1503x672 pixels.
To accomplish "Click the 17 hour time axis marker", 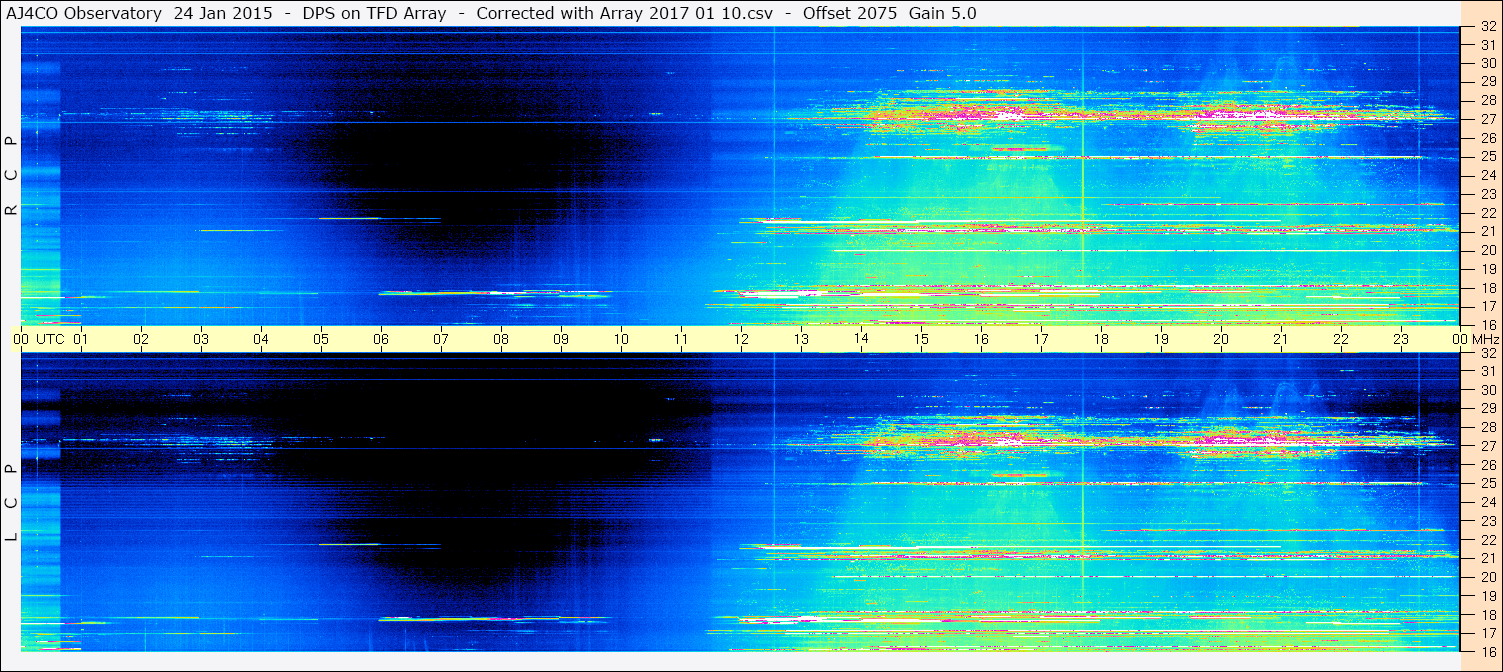I will click(x=1041, y=339).
